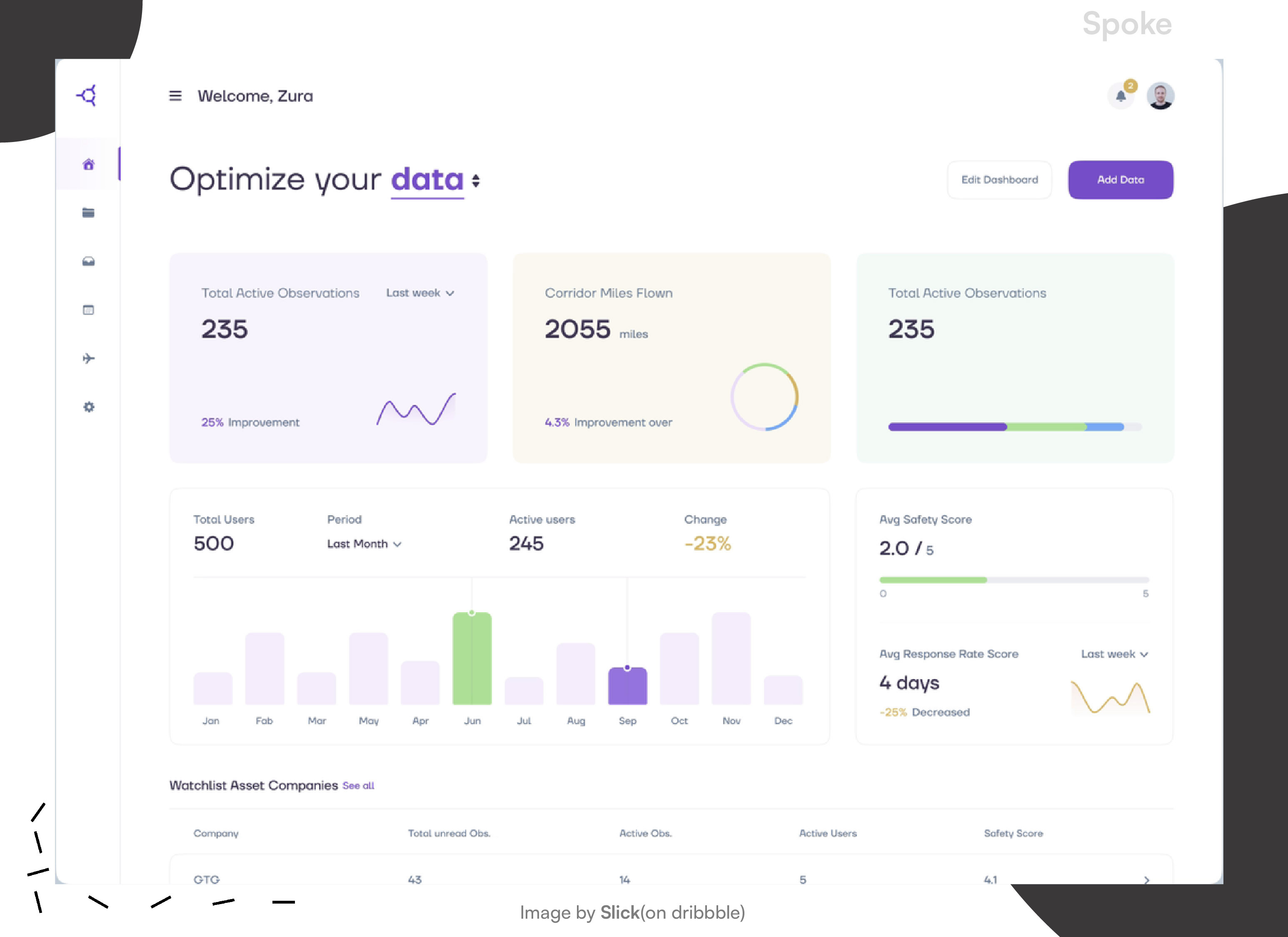Click the 4.3% Improvement over text
Viewport: 1288px width, 937px height.
coord(608,423)
